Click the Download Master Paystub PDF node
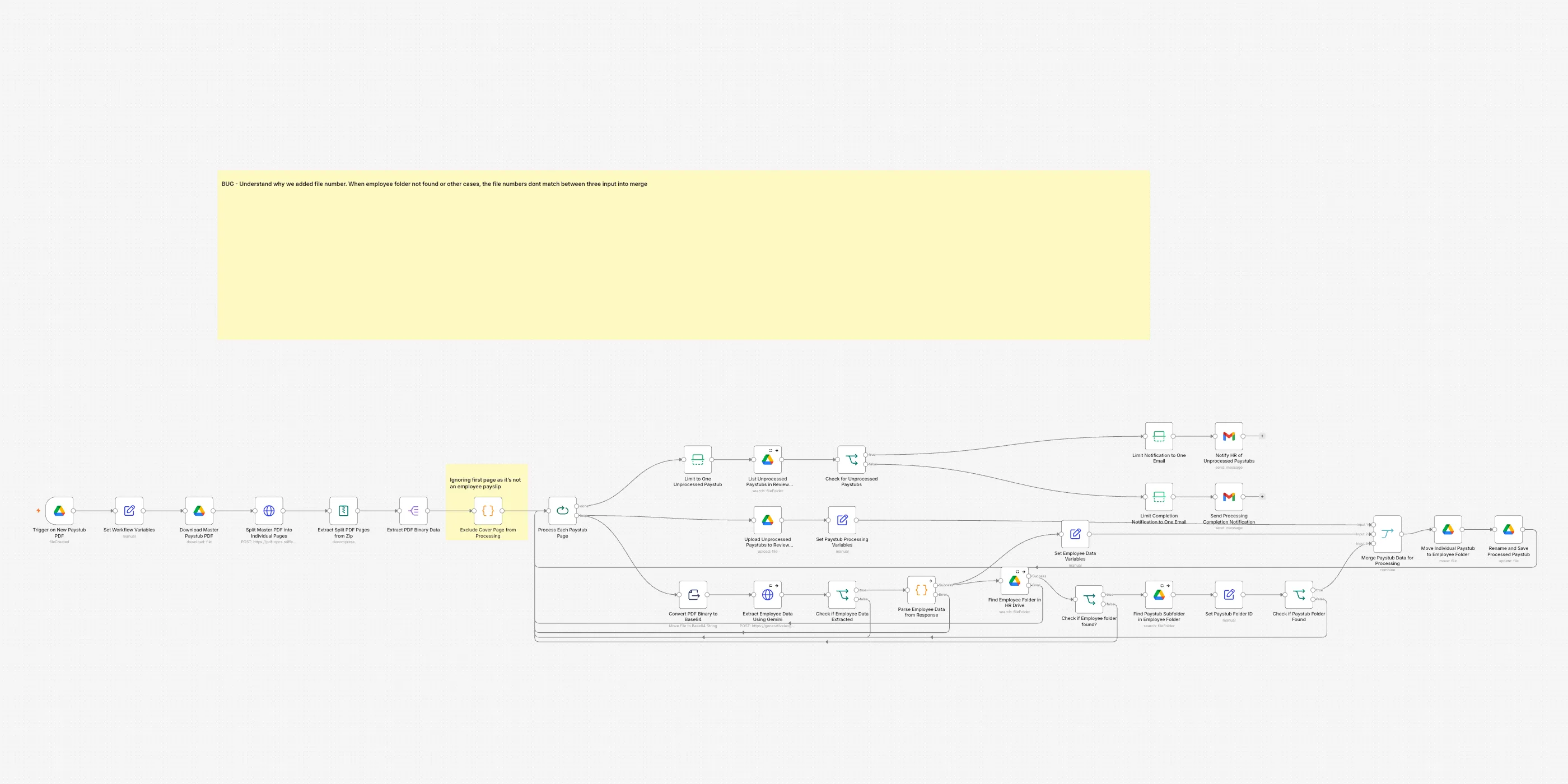Screen dimensions: 1568x784 click(x=199, y=511)
